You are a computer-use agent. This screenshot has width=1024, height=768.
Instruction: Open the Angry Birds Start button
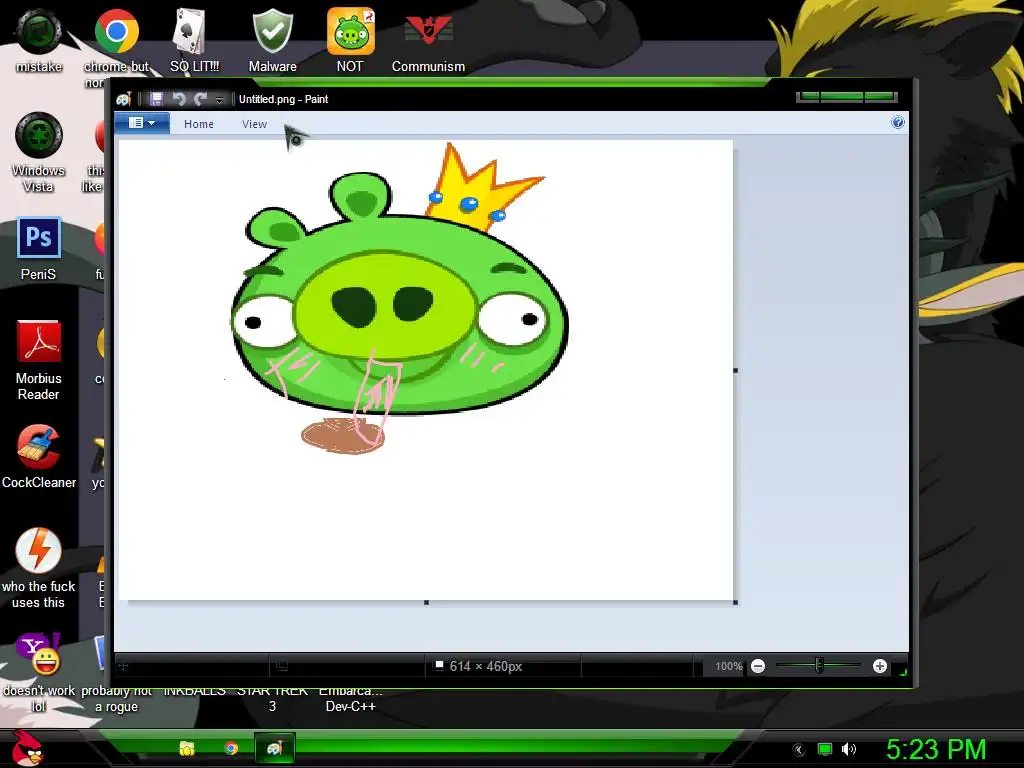29,748
